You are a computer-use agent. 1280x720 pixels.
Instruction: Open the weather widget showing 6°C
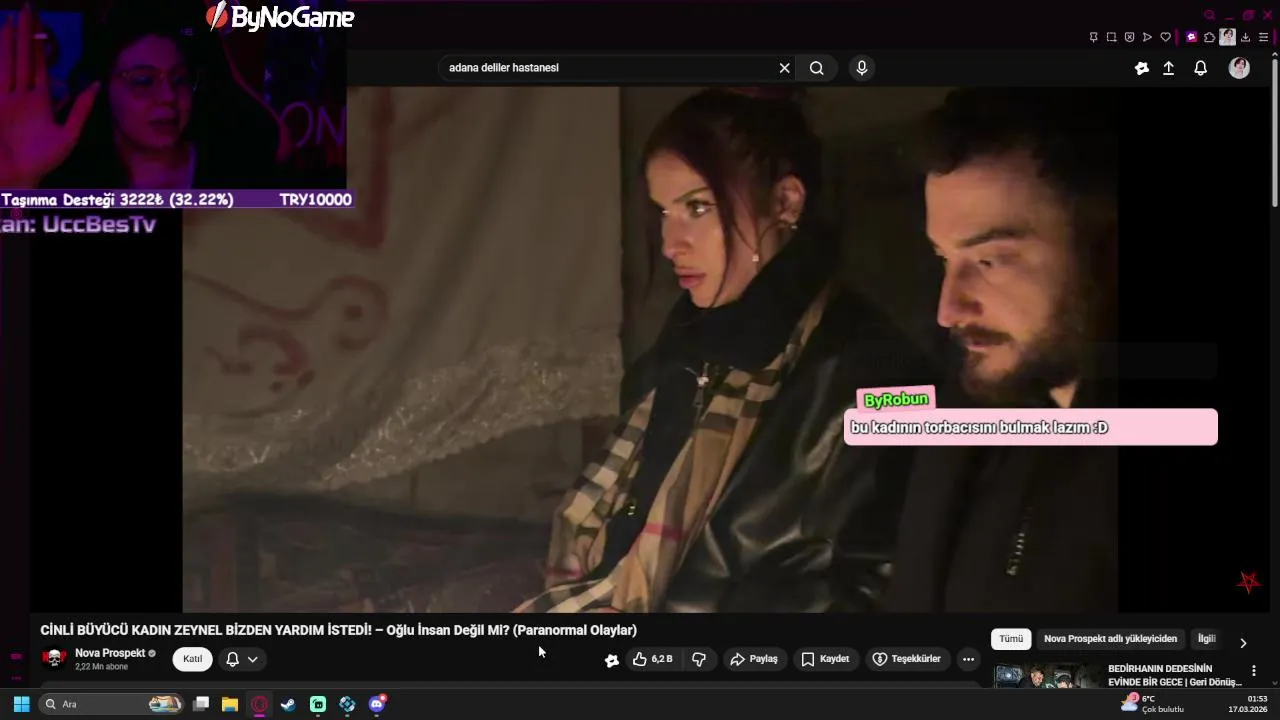click(x=1153, y=704)
